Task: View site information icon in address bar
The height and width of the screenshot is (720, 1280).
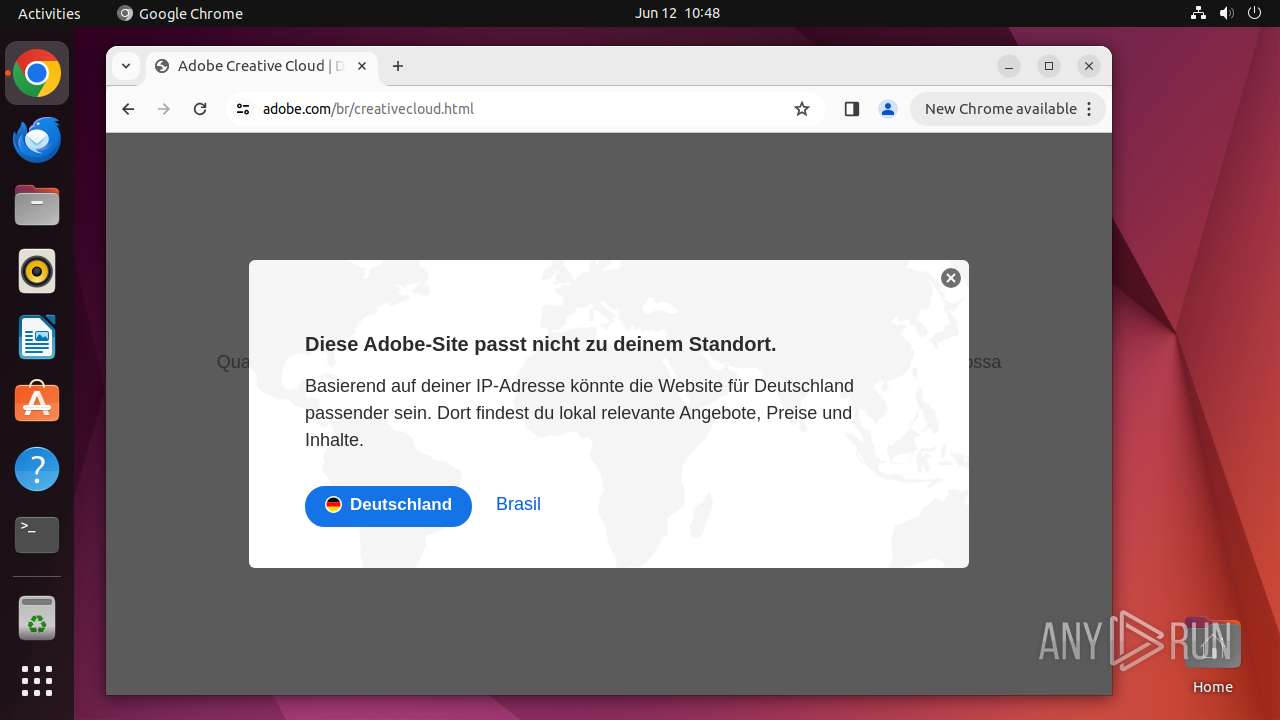Action: [x=242, y=109]
